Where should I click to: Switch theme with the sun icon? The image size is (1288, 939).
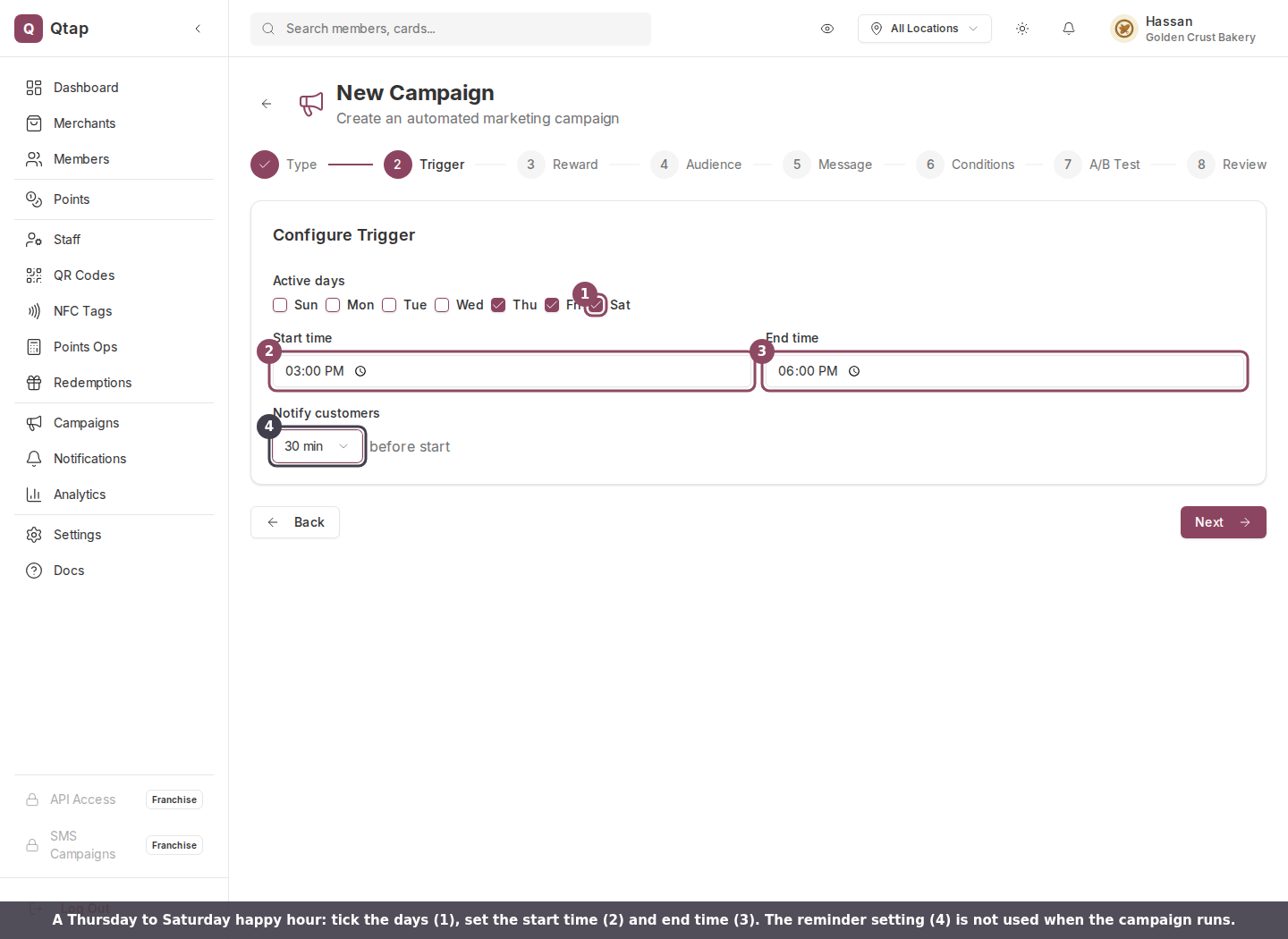(x=1022, y=29)
